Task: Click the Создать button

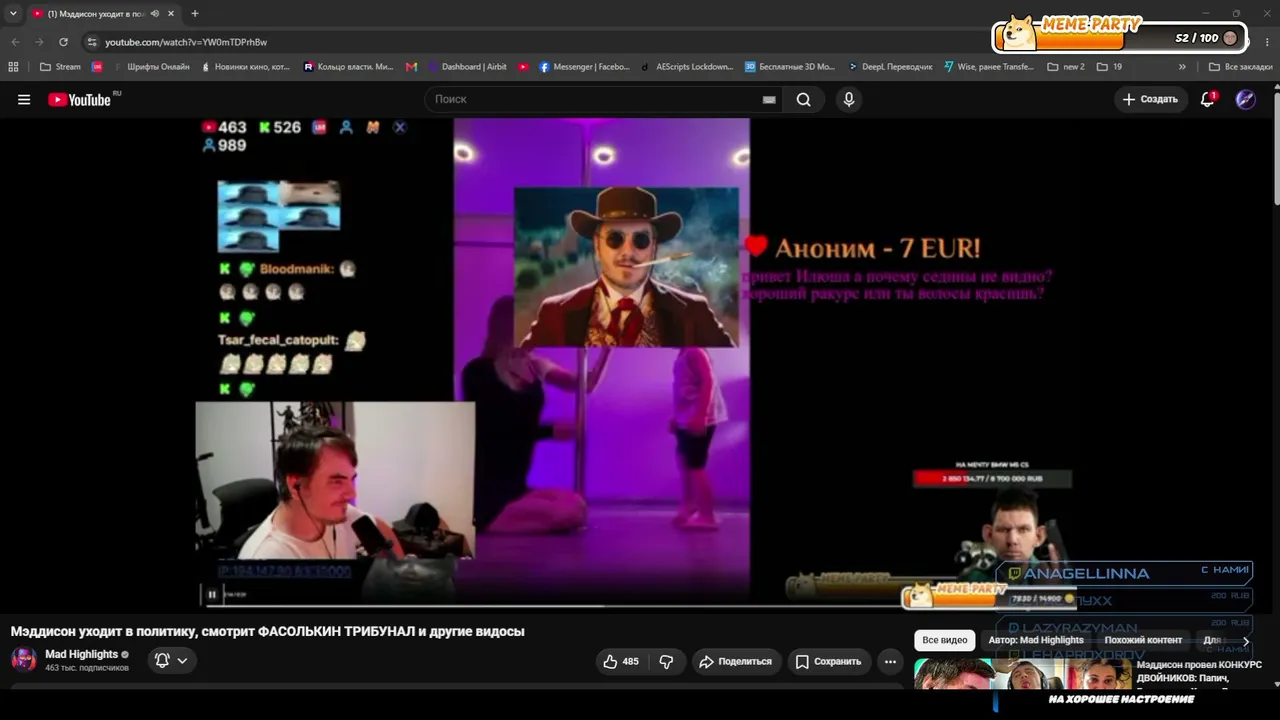Action: tap(1150, 99)
